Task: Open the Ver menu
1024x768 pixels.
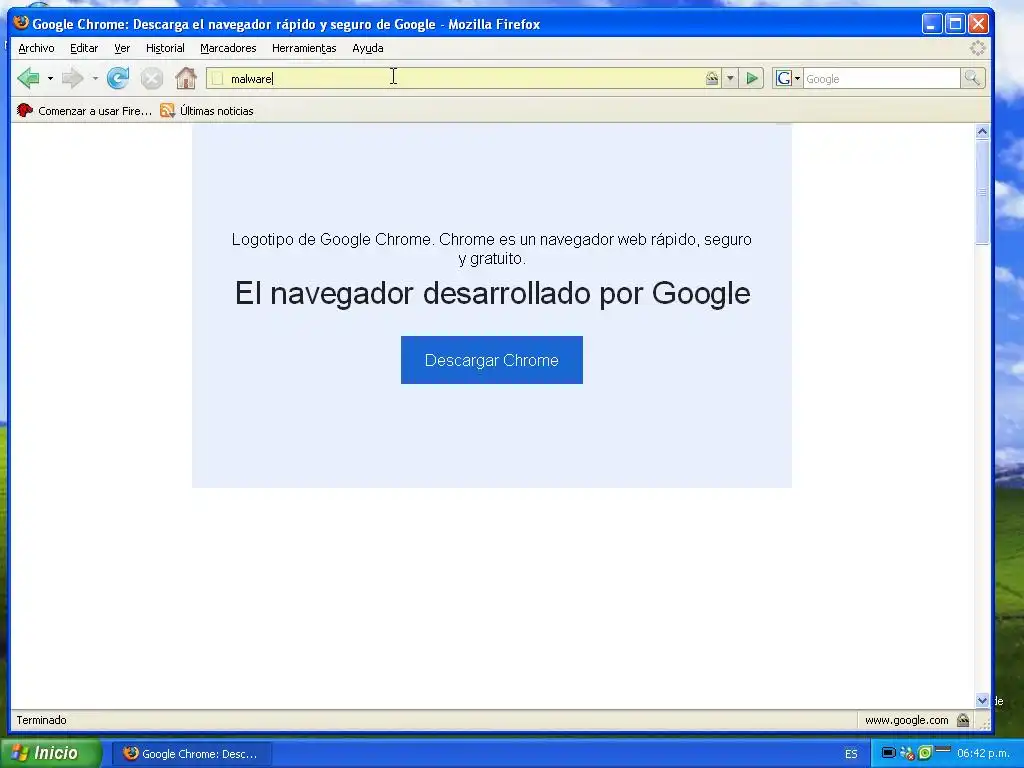Action: 122,48
